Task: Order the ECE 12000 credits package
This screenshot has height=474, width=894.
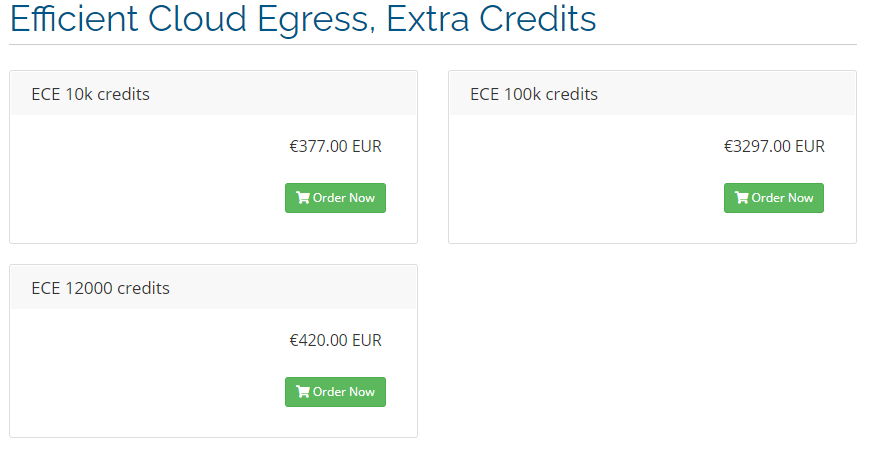Action: point(335,392)
